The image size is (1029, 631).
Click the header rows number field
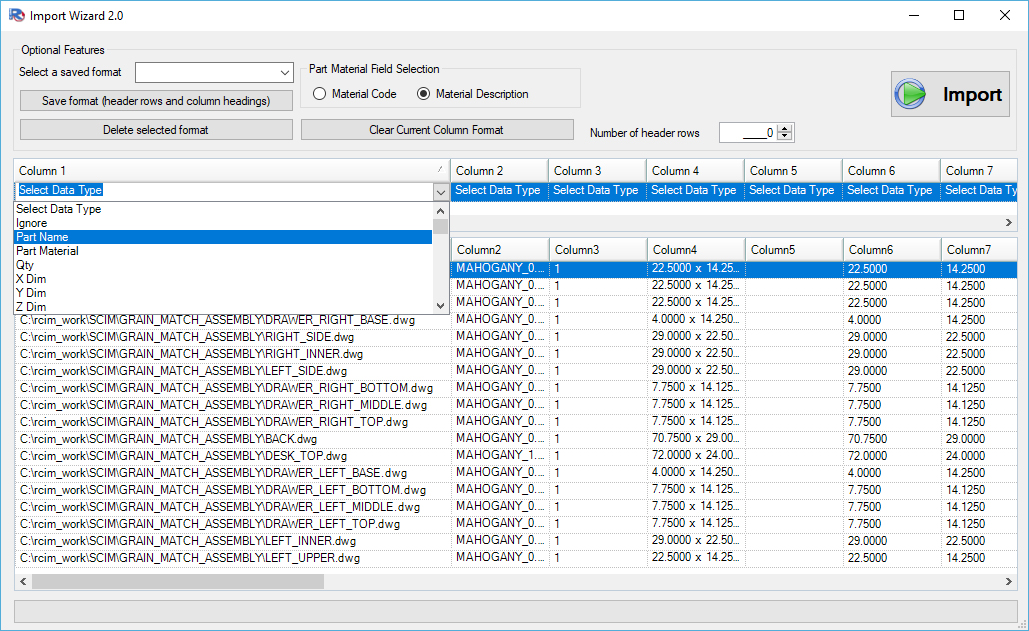(x=746, y=133)
